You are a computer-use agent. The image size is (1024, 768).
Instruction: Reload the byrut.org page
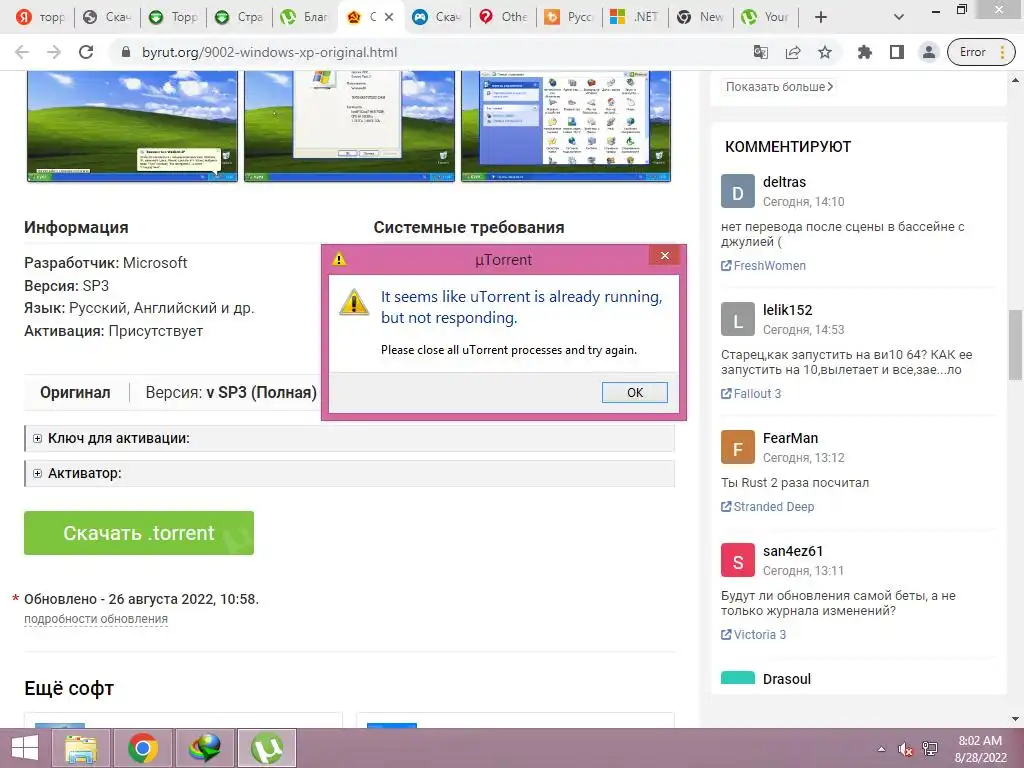pos(86,52)
